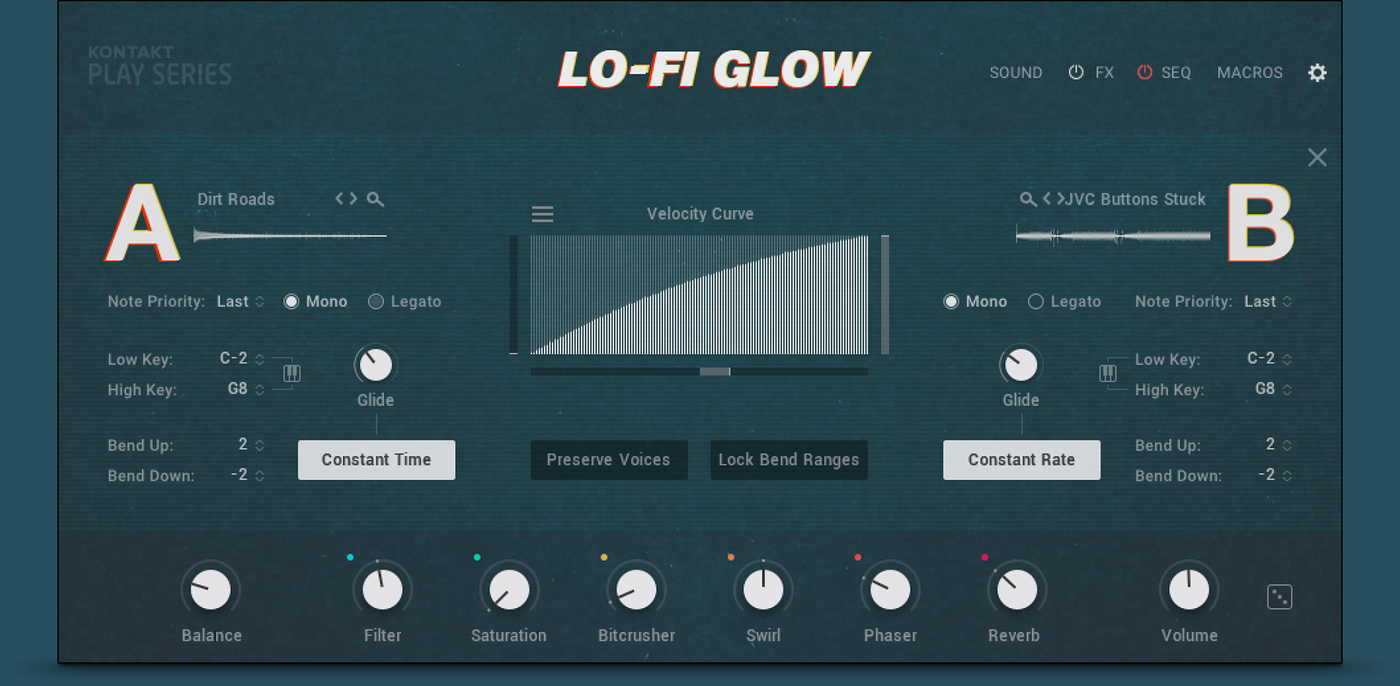
Task: Open the settings gear icon
Action: tap(1317, 72)
